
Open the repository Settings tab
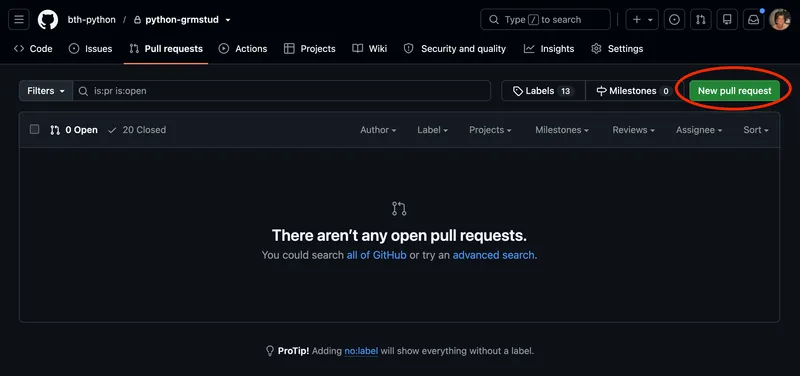[x=617, y=49]
